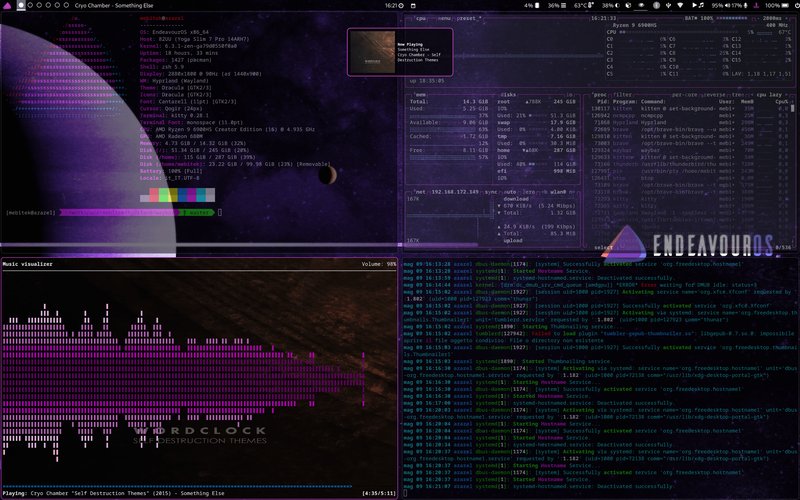The height and width of the screenshot is (500, 800).
Task: Click the 100% battery indicator
Action: tap(777, 6)
